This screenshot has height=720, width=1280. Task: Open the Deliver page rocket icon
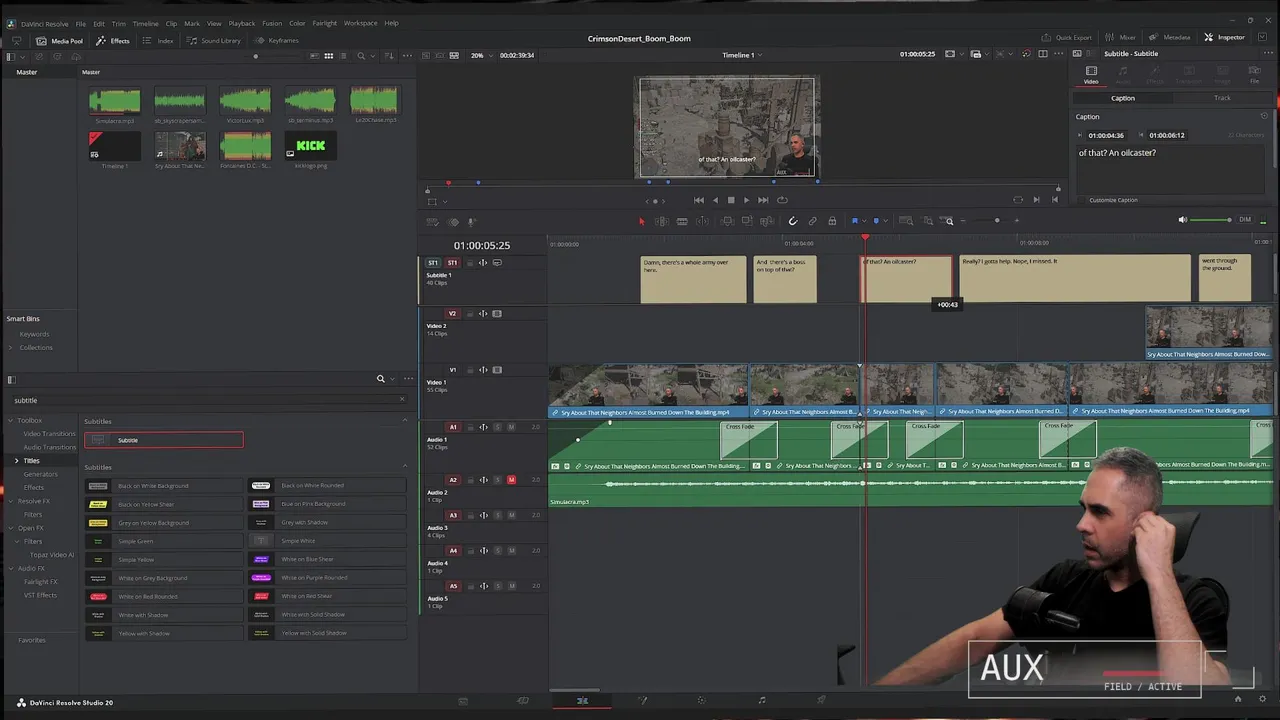[x=822, y=701]
